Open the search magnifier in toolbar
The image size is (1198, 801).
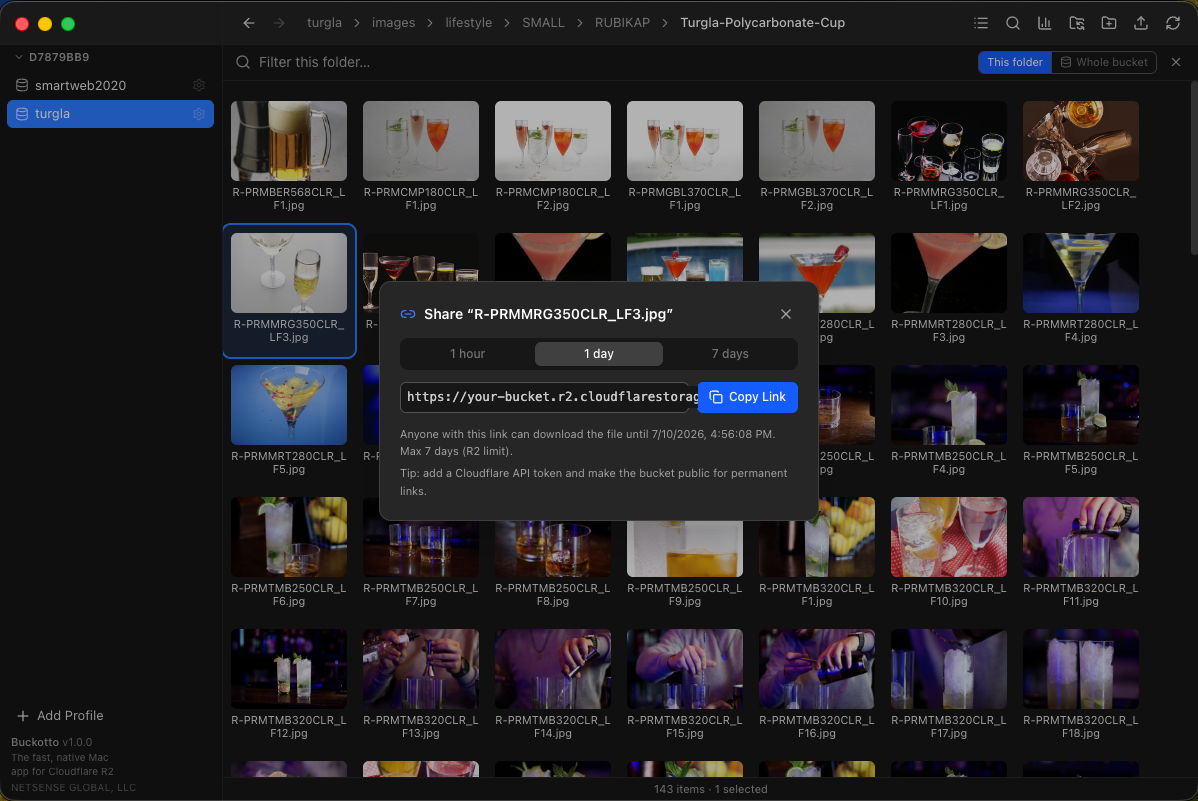pyautogui.click(x=1012, y=23)
